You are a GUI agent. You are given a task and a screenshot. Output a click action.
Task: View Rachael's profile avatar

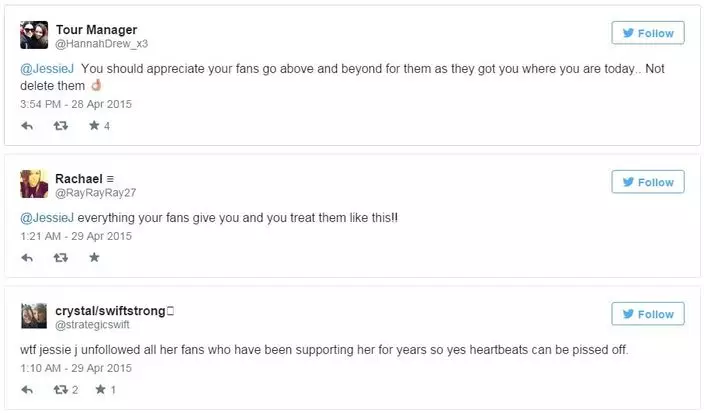(x=34, y=184)
